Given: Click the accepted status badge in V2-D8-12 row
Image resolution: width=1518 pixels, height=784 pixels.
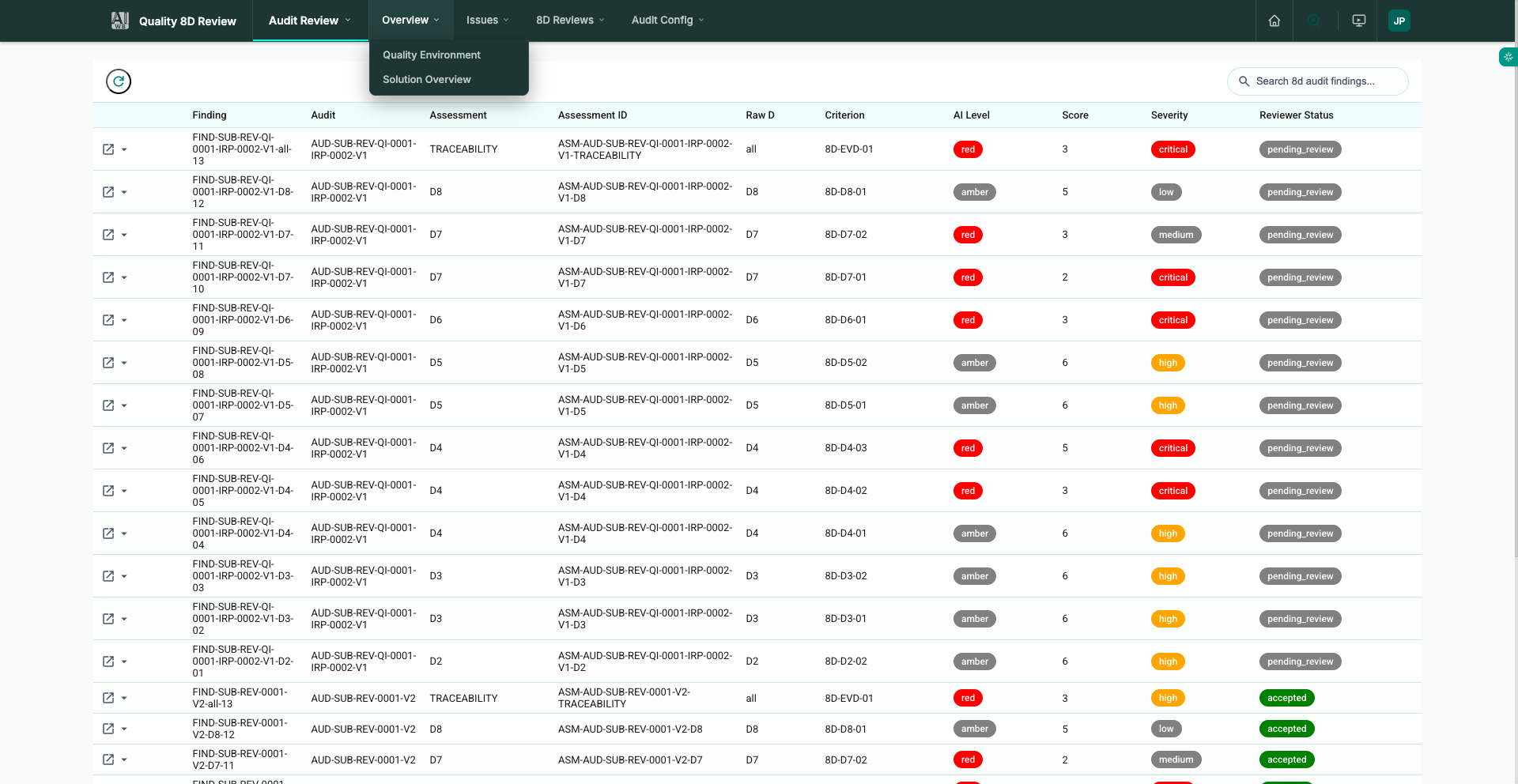Looking at the screenshot, I should point(1287,729).
